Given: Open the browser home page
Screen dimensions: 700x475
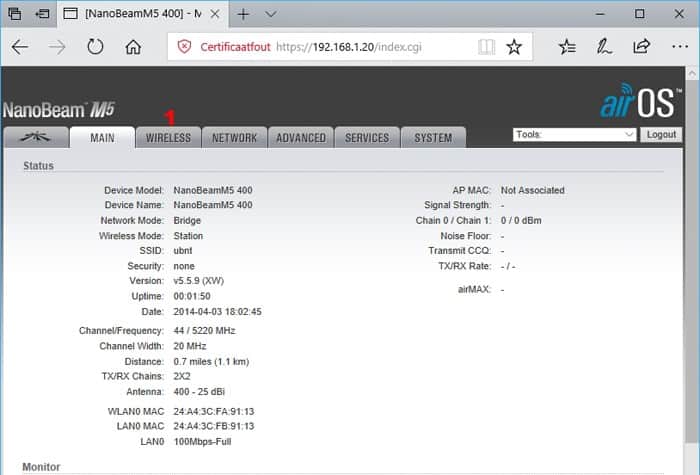Looking at the screenshot, I should pyautogui.click(x=133, y=46).
